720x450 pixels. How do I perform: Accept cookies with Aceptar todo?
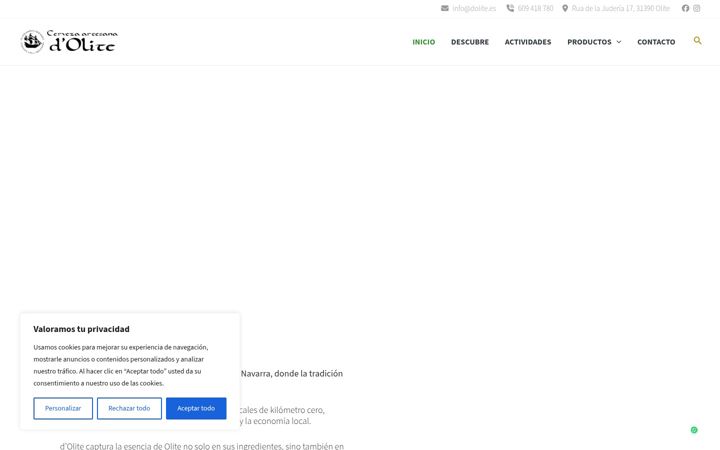tap(196, 408)
